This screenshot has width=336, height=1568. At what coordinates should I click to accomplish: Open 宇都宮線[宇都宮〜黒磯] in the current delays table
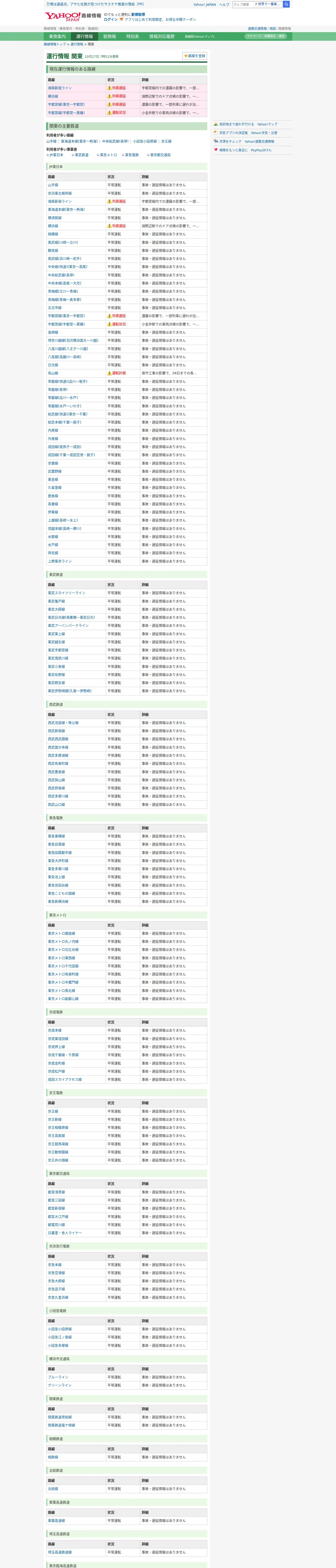[x=66, y=113]
